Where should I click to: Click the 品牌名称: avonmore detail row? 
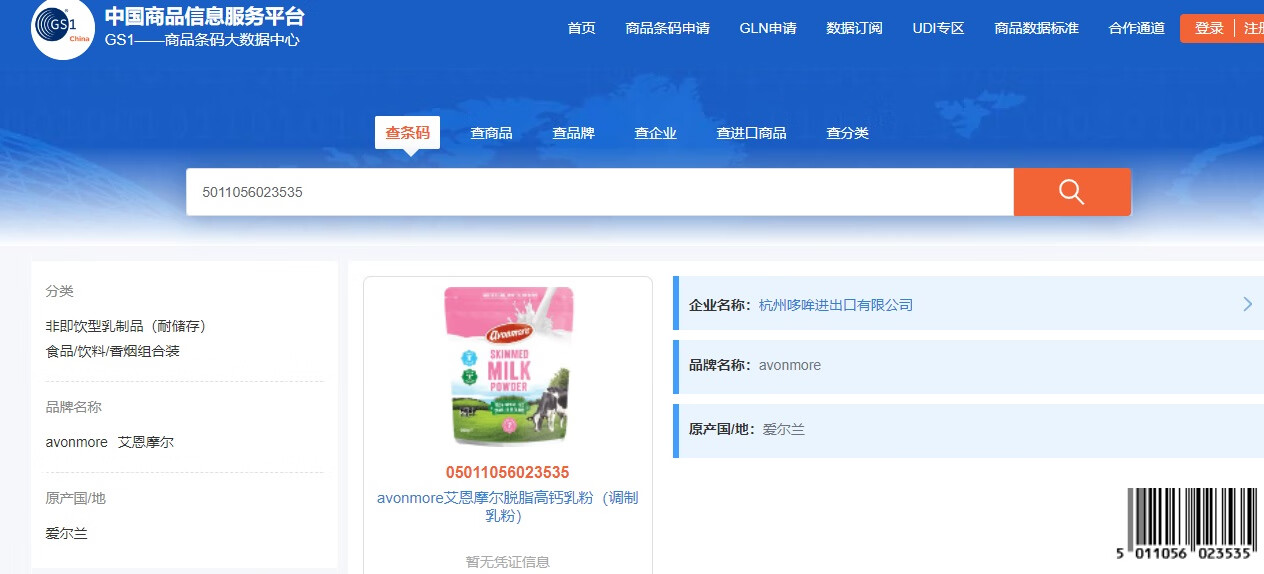(968, 365)
